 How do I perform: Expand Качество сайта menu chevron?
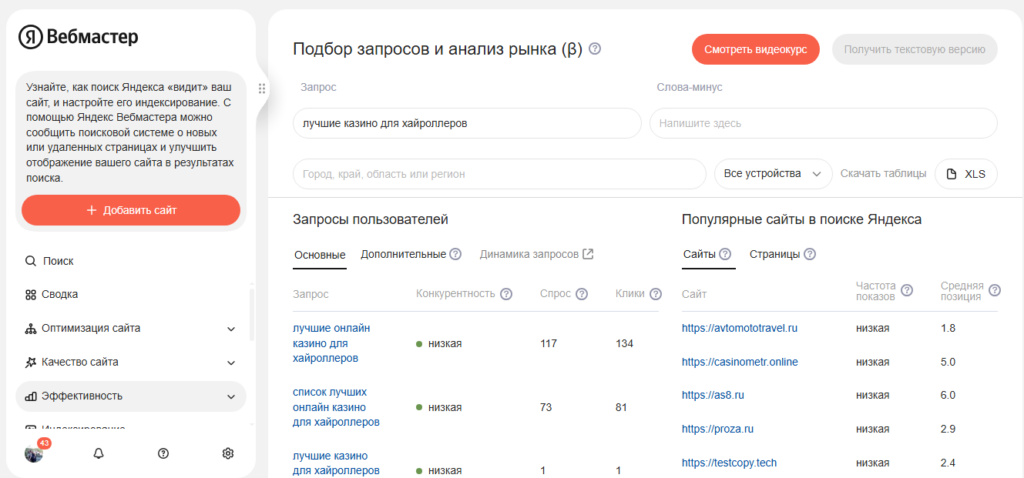231,362
